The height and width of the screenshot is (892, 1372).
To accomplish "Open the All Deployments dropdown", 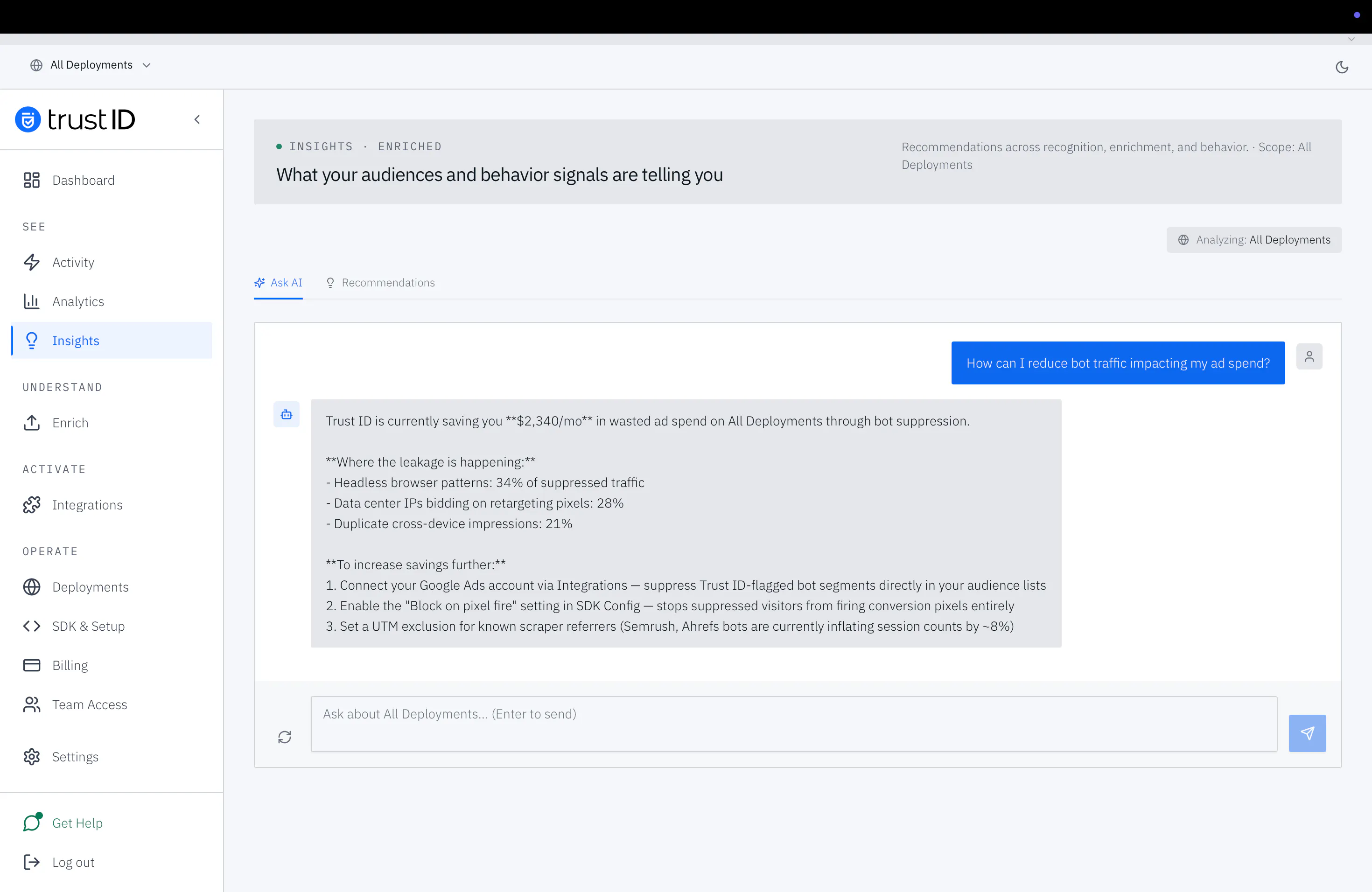I will pyautogui.click(x=91, y=65).
